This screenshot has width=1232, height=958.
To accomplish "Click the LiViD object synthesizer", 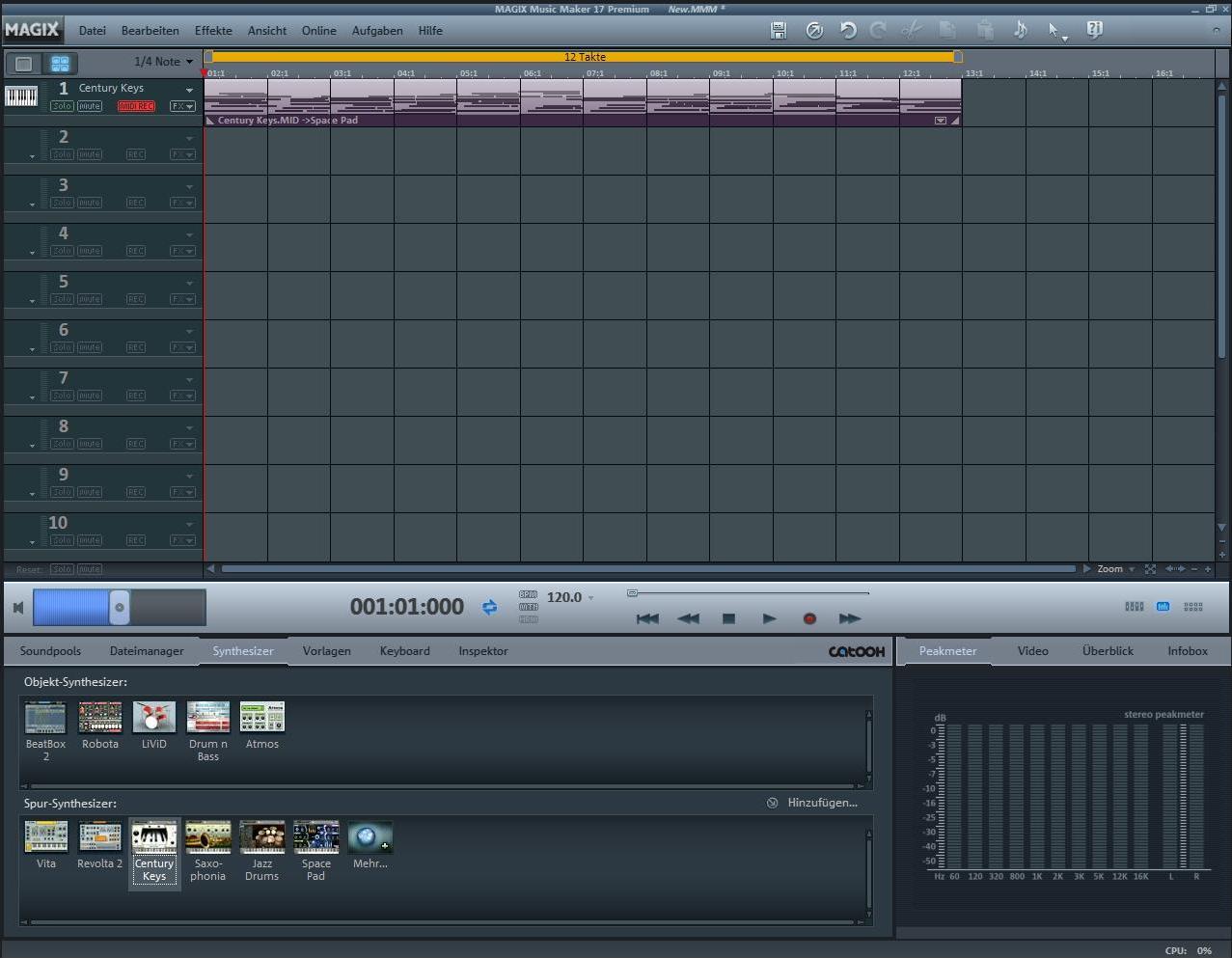I will coord(153,717).
